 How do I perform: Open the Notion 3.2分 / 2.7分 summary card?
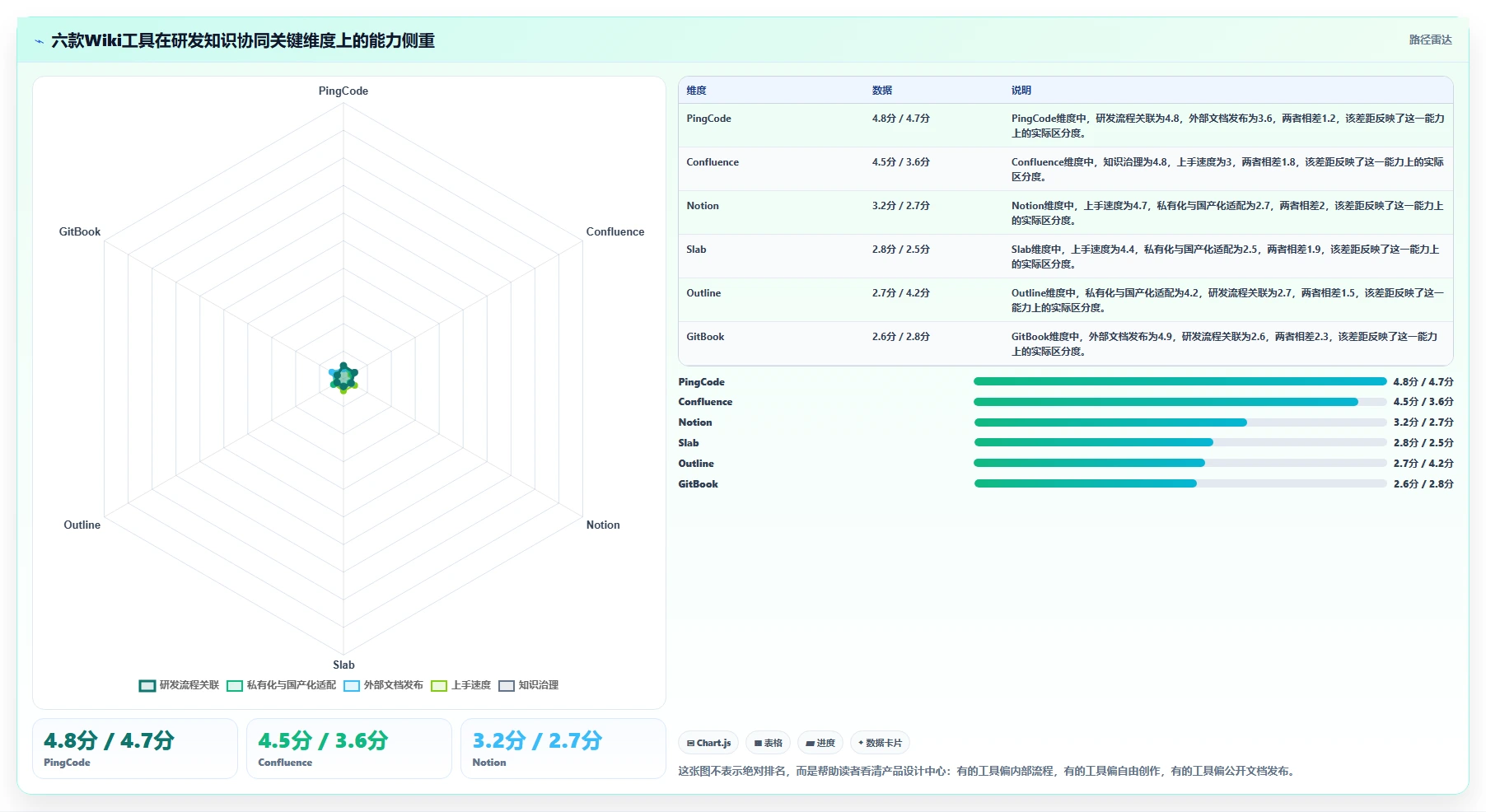point(563,749)
